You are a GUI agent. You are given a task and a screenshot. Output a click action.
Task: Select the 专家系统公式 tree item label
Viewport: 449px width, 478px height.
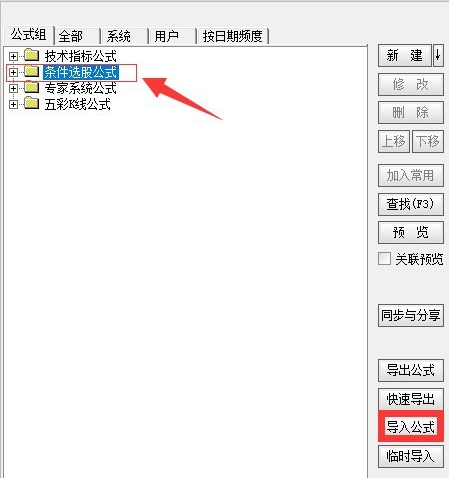click(x=81, y=88)
